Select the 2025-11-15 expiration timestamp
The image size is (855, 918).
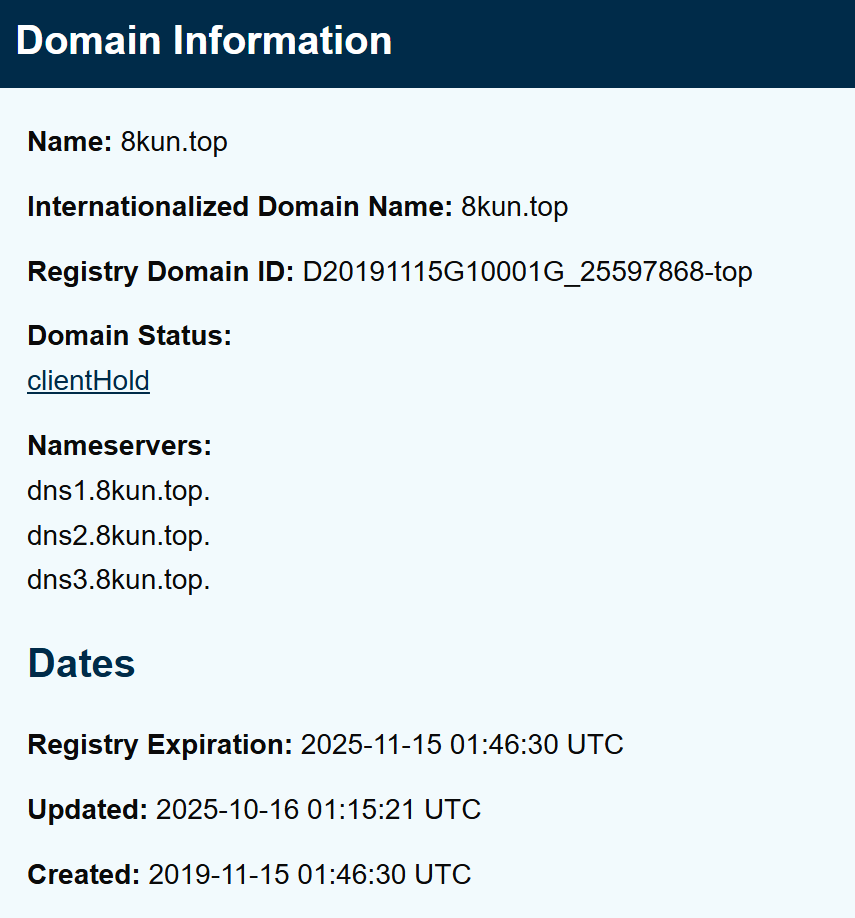click(462, 745)
